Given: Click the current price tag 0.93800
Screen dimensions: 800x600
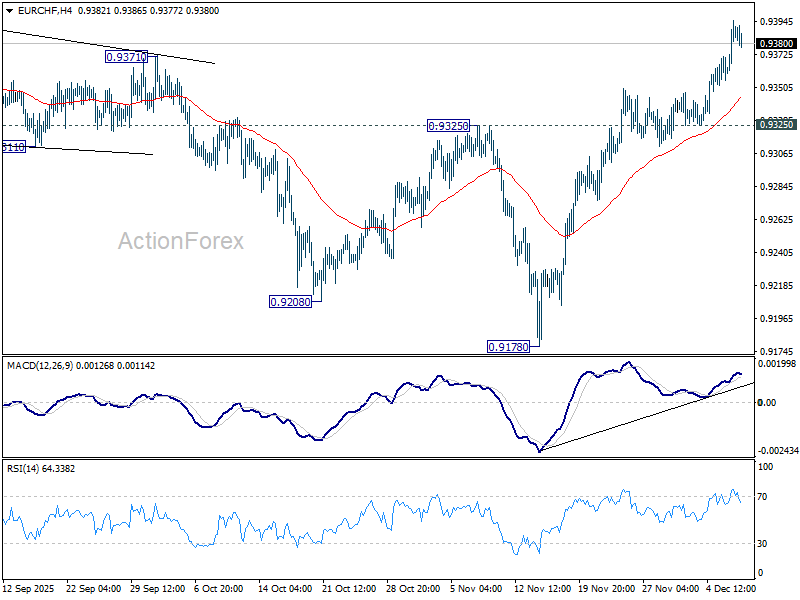Looking at the screenshot, I should [x=777, y=44].
